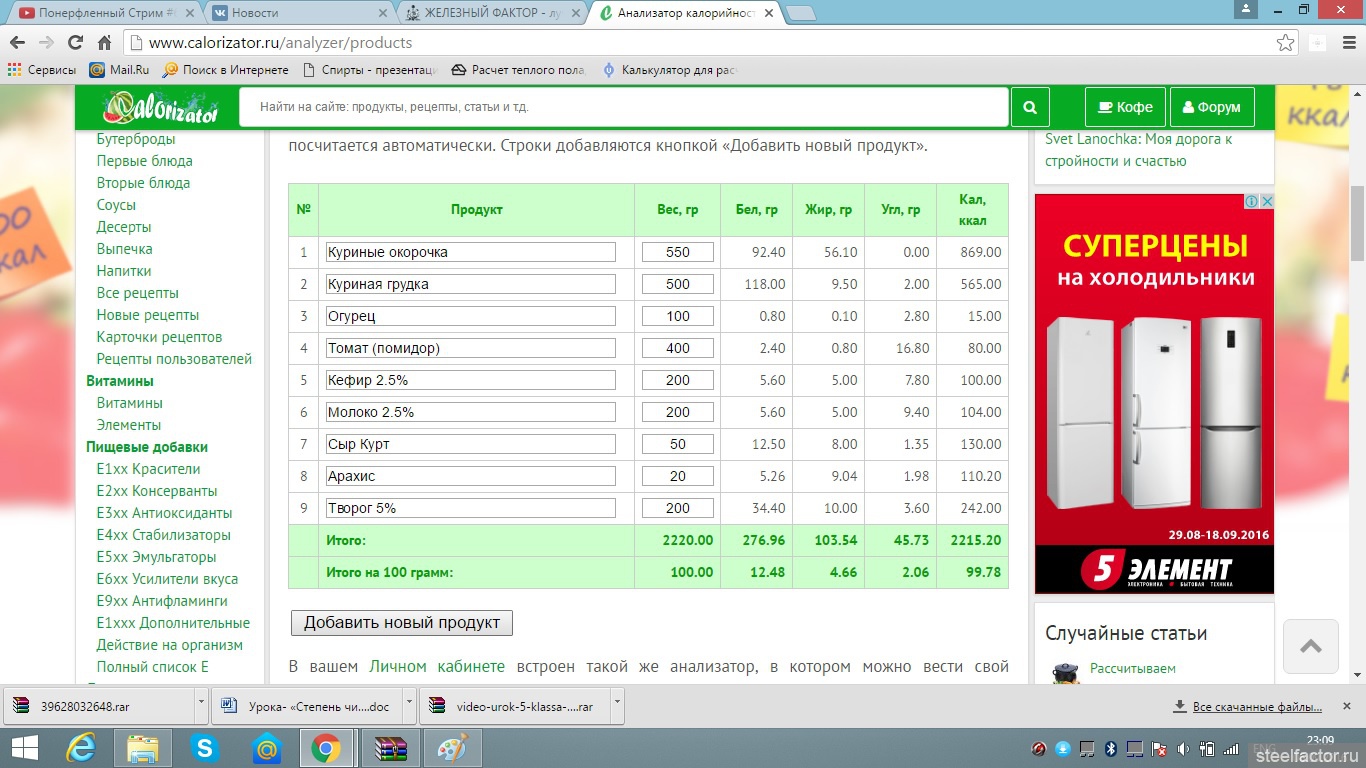Open Skype from taskbar

click(205, 748)
